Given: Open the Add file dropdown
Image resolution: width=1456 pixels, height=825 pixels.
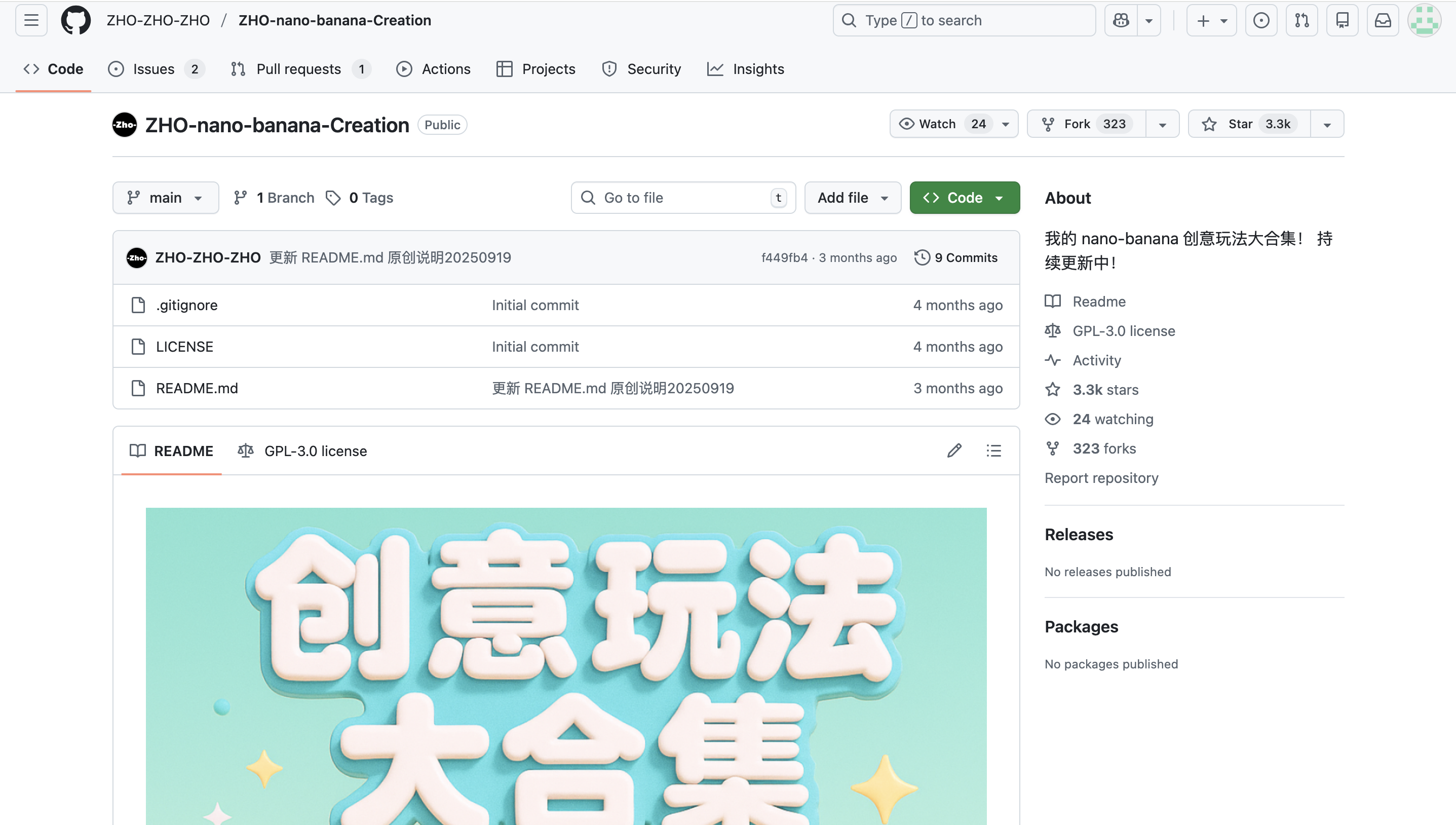Looking at the screenshot, I should pyautogui.click(x=852, y=198).
